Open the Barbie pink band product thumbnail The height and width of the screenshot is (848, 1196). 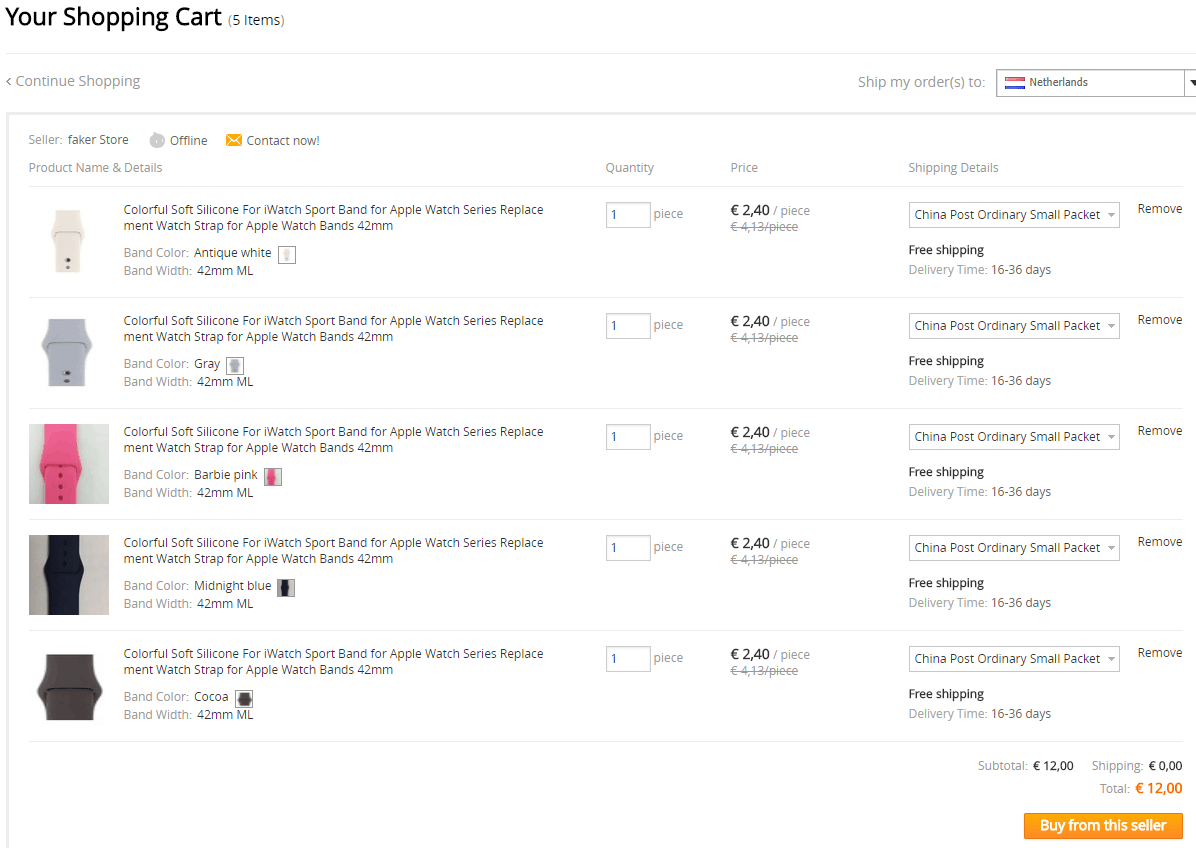(x=69, y=463)
